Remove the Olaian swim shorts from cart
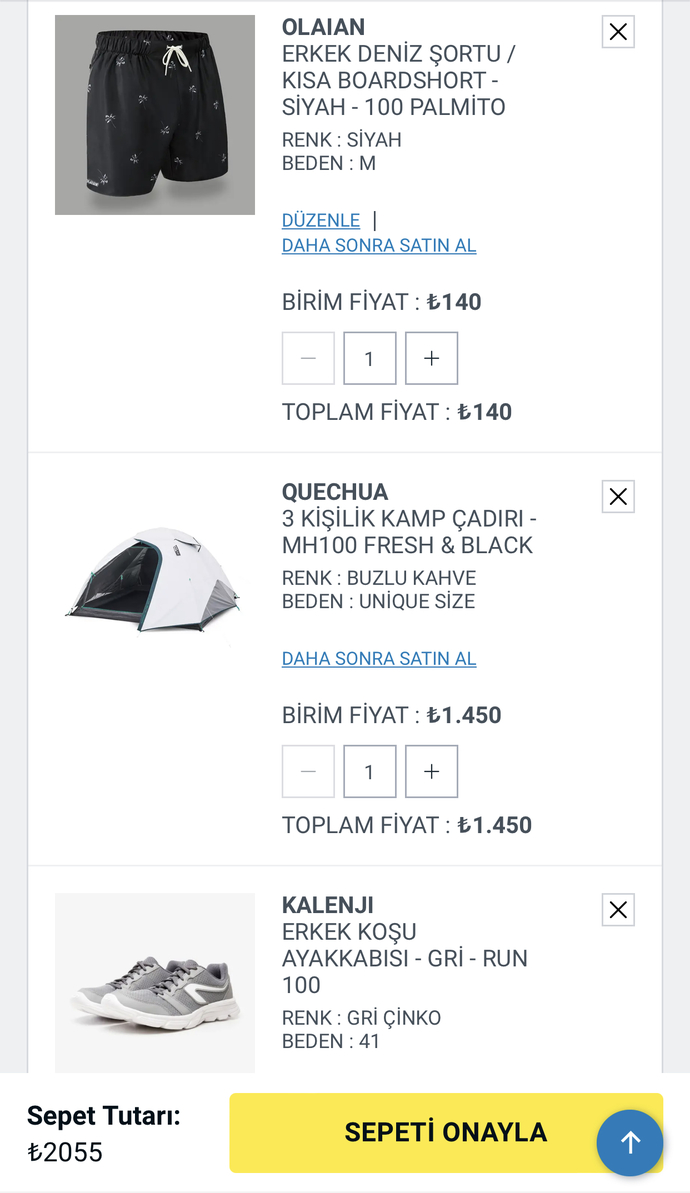 pos(618,32)
